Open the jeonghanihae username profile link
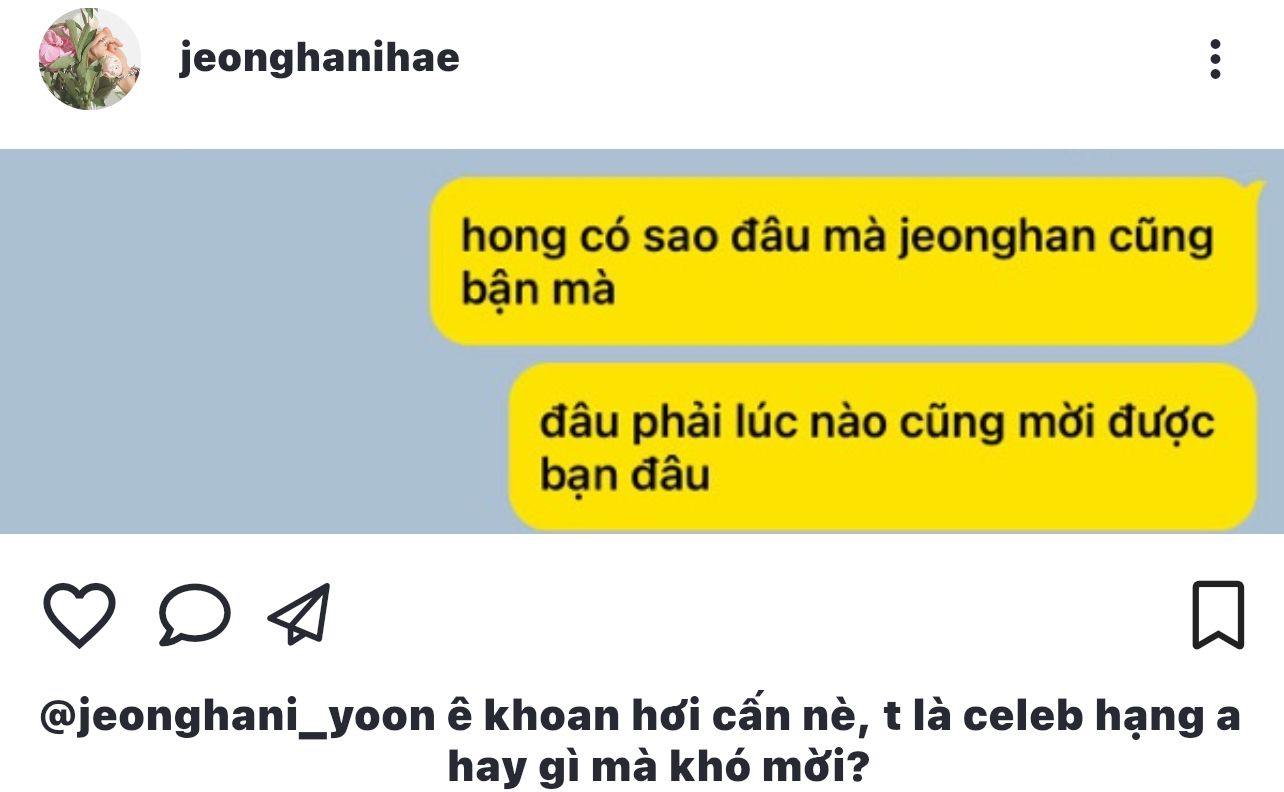This screenshot has width=1284, height=792. click(x=319, y=57)
